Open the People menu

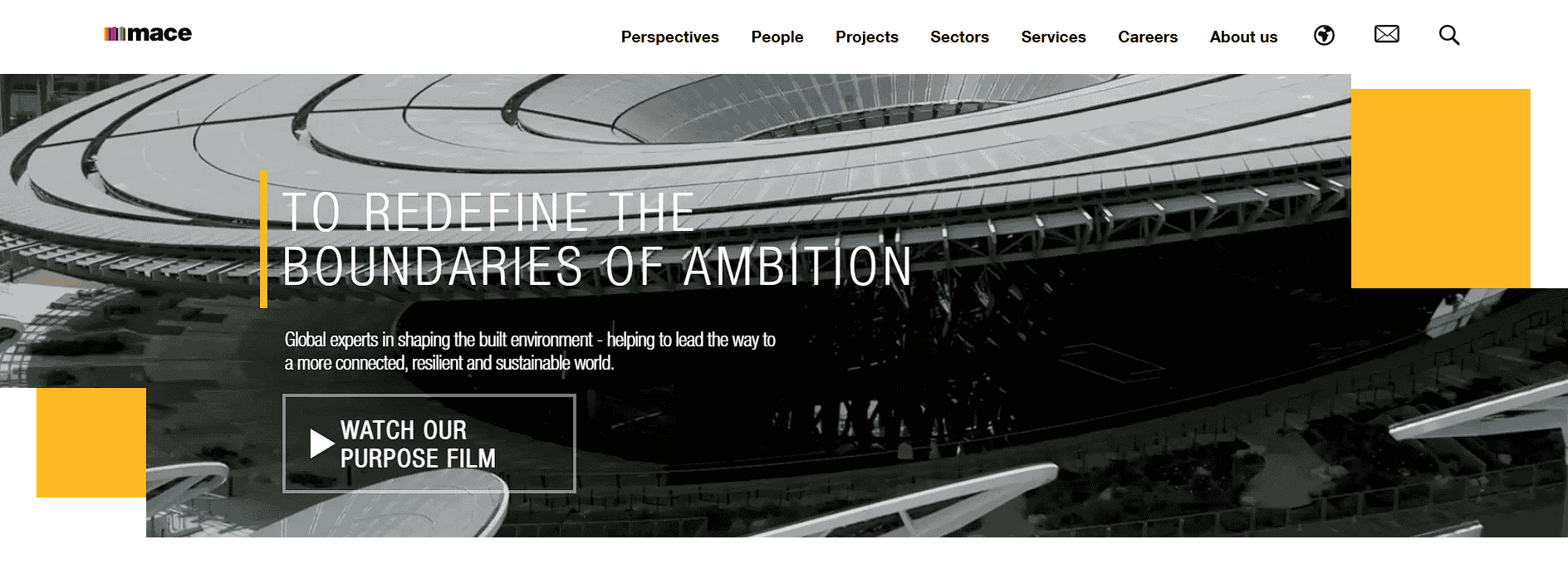pos(777,37)
